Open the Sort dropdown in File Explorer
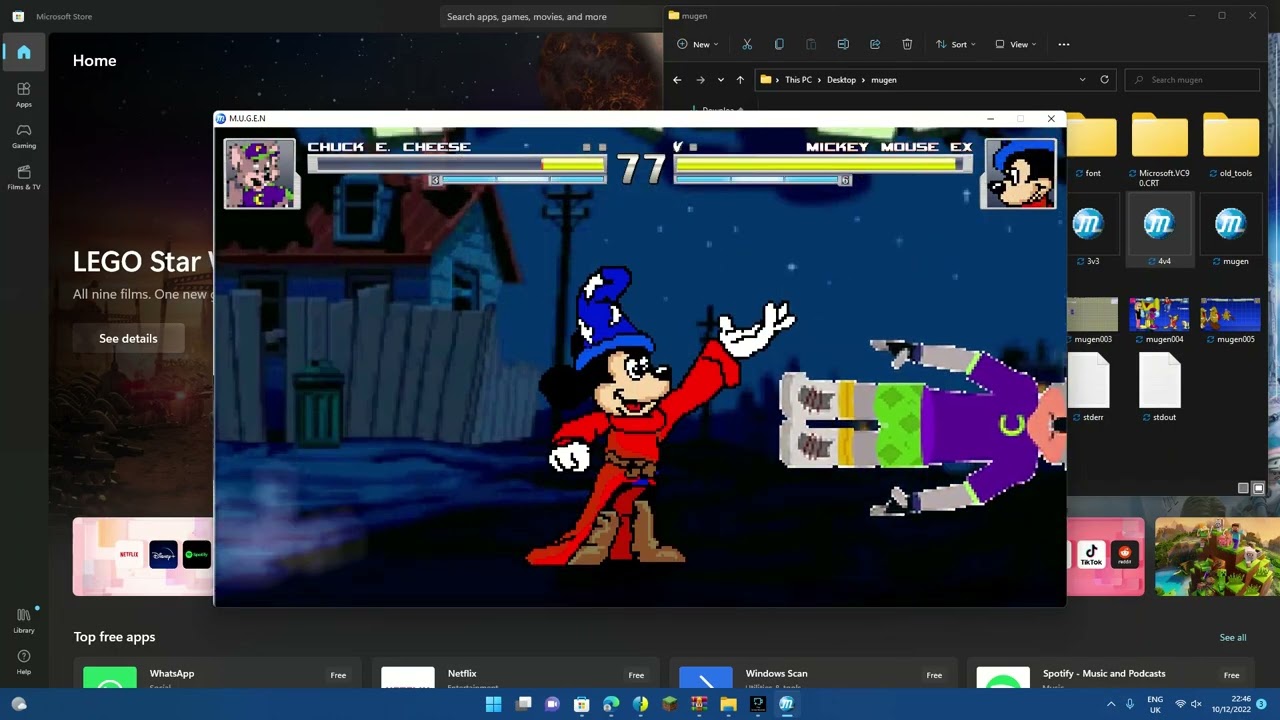The width and height of the screenshot is (1280, 720). [x=955, y=44]
